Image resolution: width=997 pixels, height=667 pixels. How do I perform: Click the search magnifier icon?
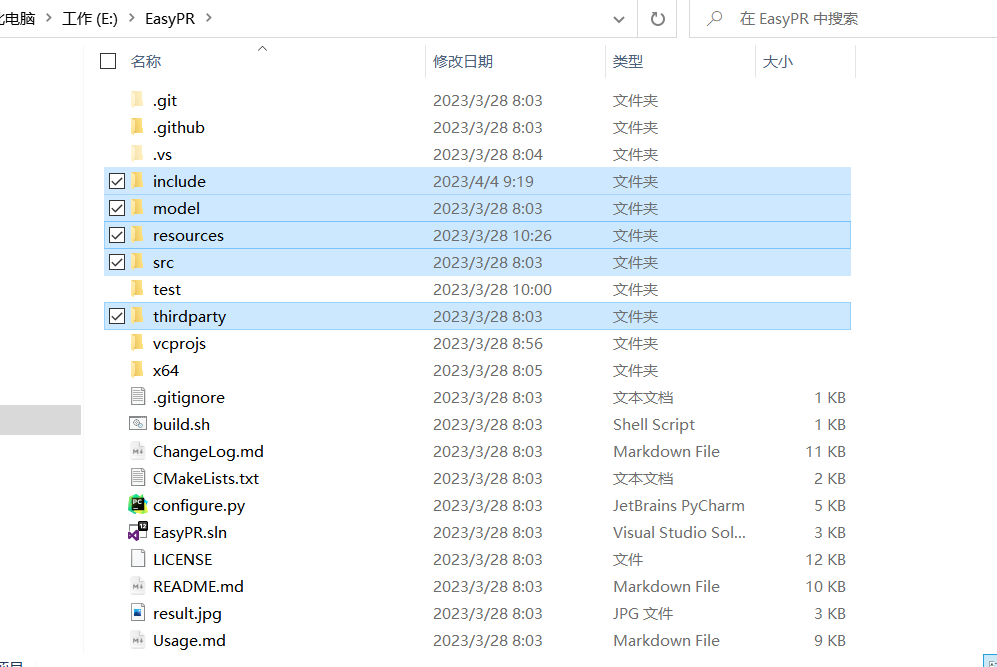[715, 18]
